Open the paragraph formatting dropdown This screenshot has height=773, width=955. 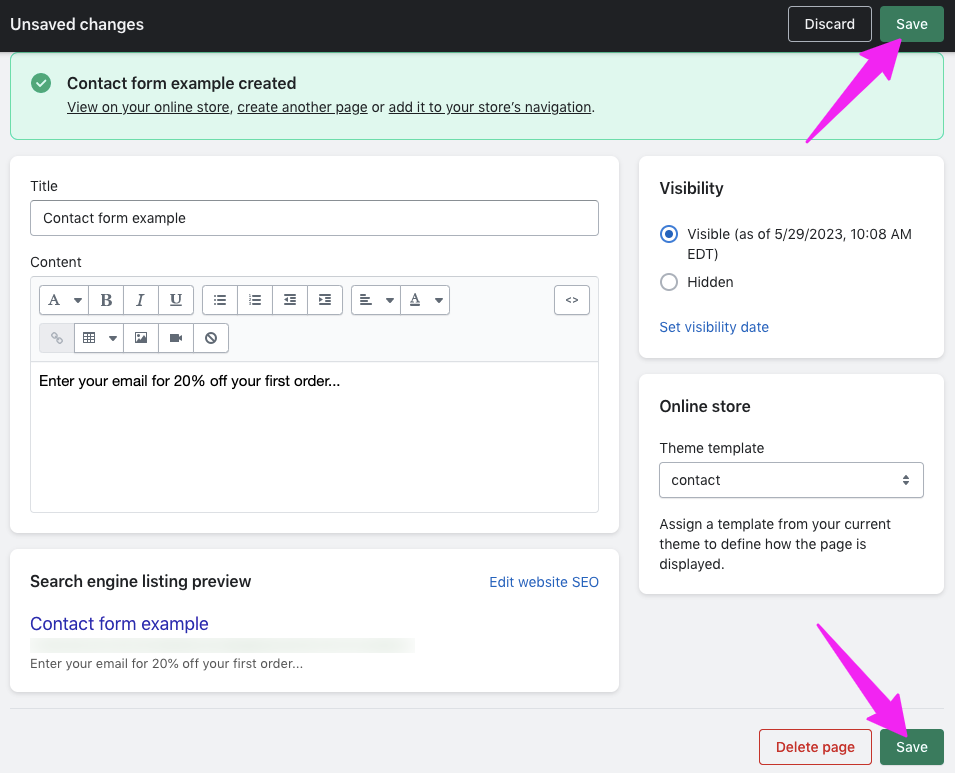63,299
